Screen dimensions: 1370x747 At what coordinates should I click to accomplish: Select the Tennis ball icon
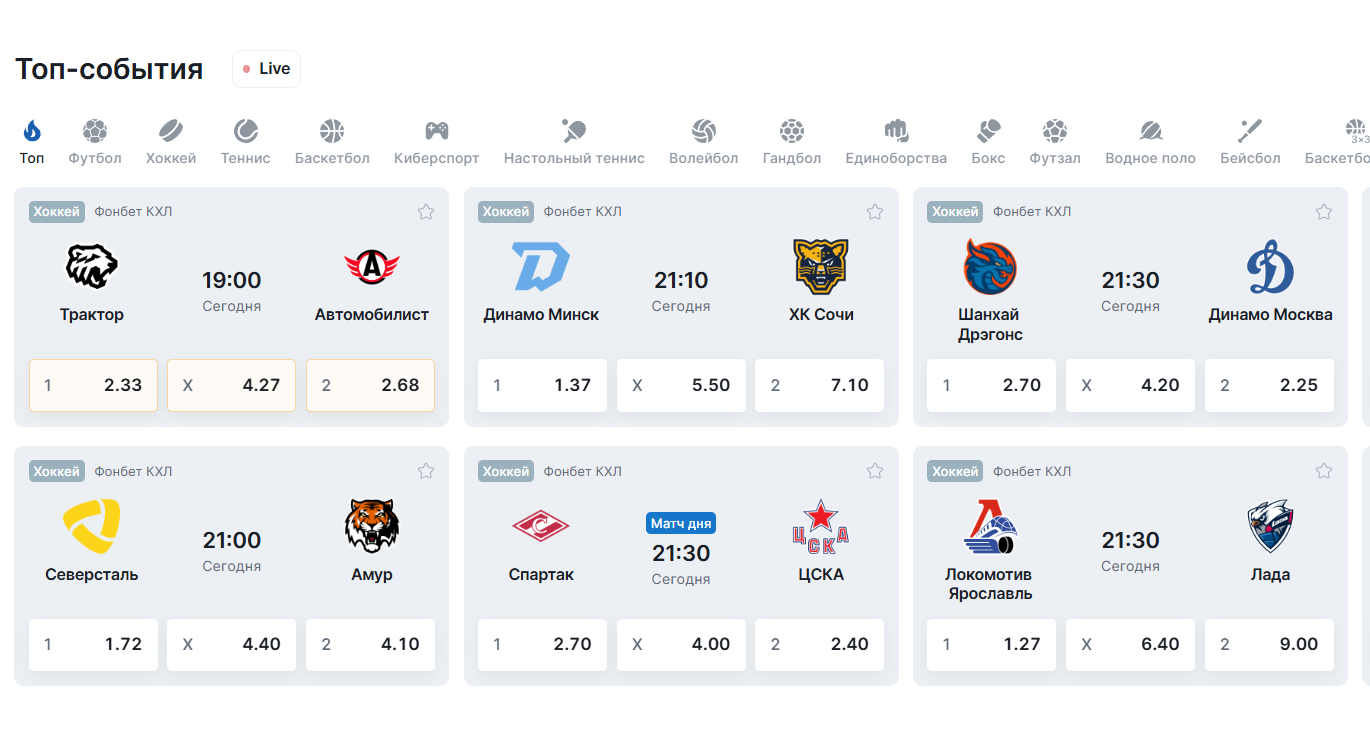coord(246,131)
